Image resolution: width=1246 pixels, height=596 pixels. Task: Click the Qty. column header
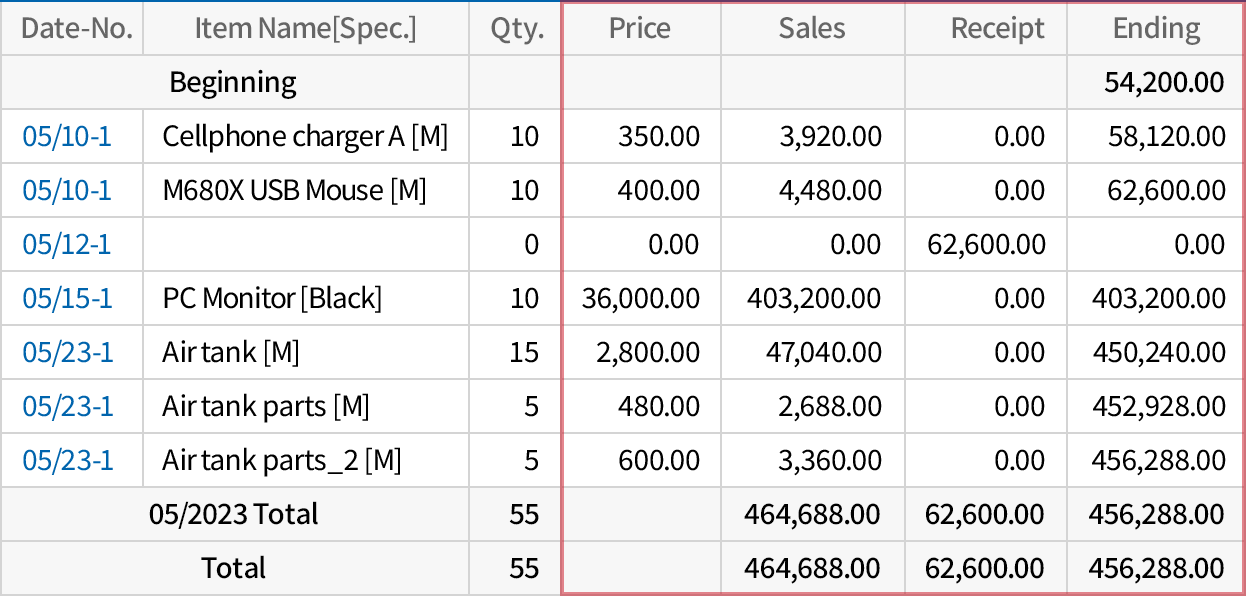tap(517, 29)
